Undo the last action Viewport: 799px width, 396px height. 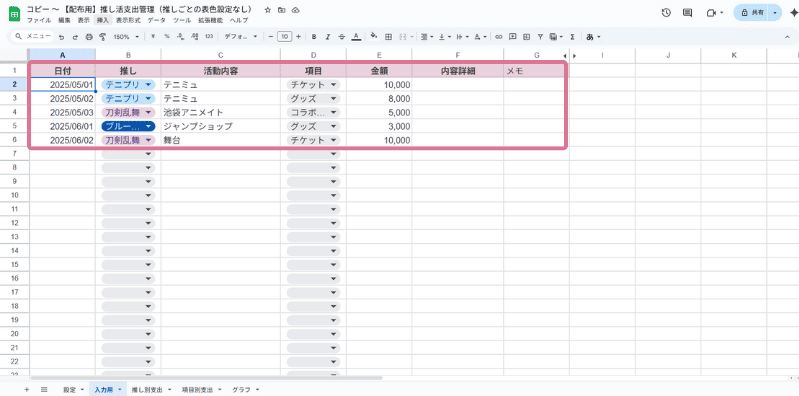(x=62, y=37)
